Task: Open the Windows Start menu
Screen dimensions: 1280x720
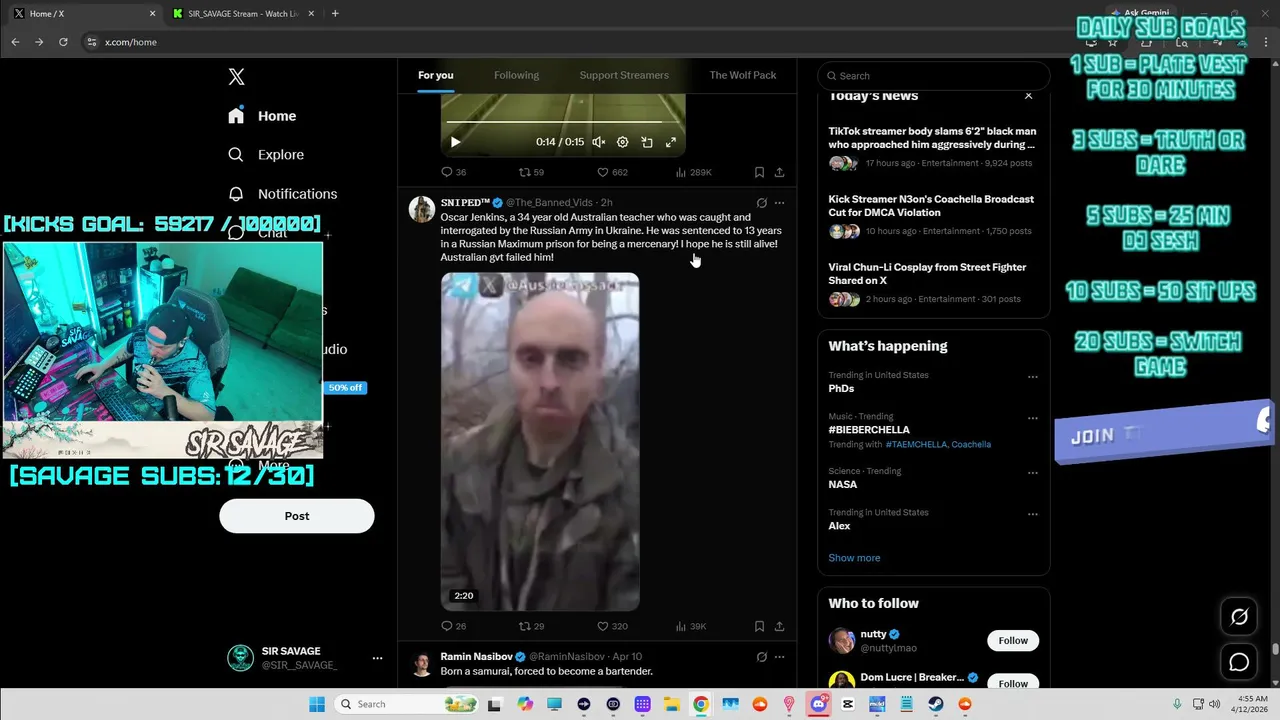Action: pyautogui.click(x=317, y=704)
